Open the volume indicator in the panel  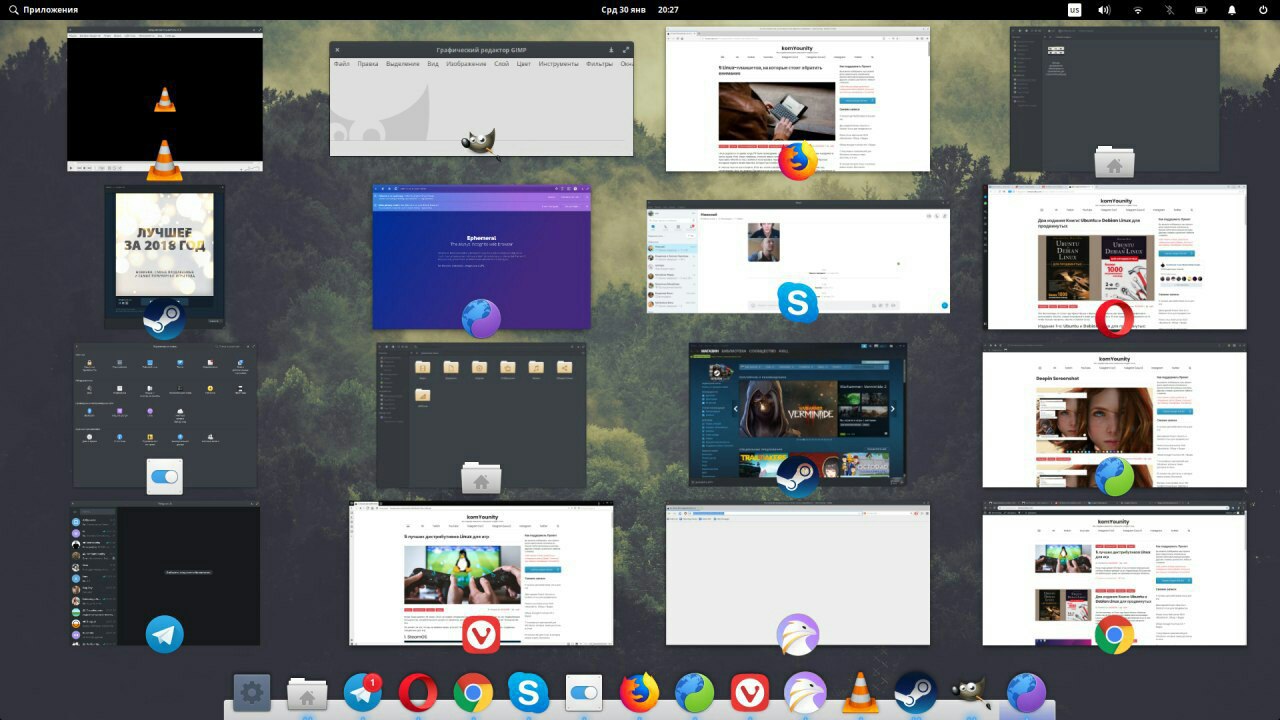coord(1104,9)
